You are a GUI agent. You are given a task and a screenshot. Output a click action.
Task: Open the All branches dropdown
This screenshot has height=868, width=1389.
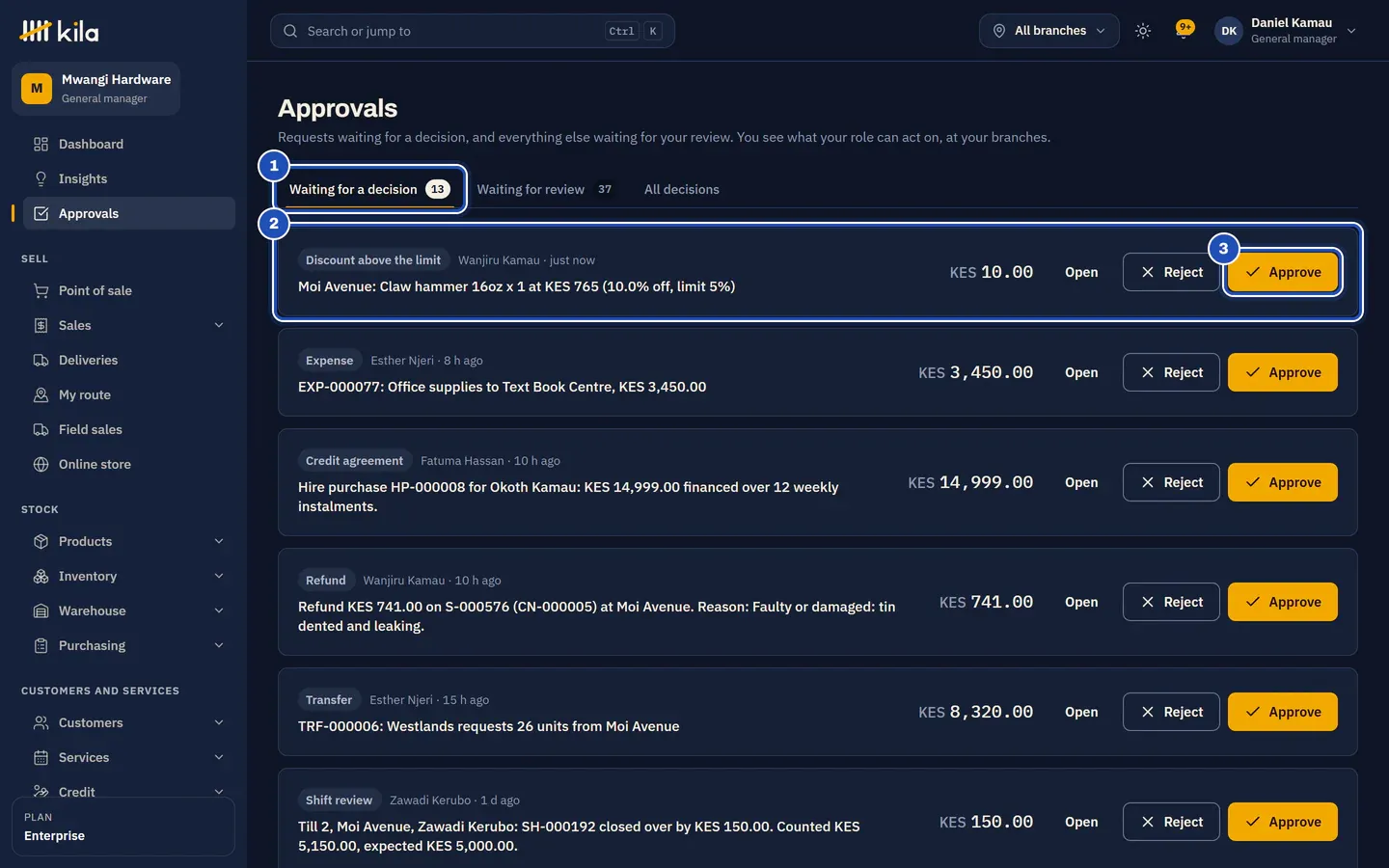[x=1049, y=31]
